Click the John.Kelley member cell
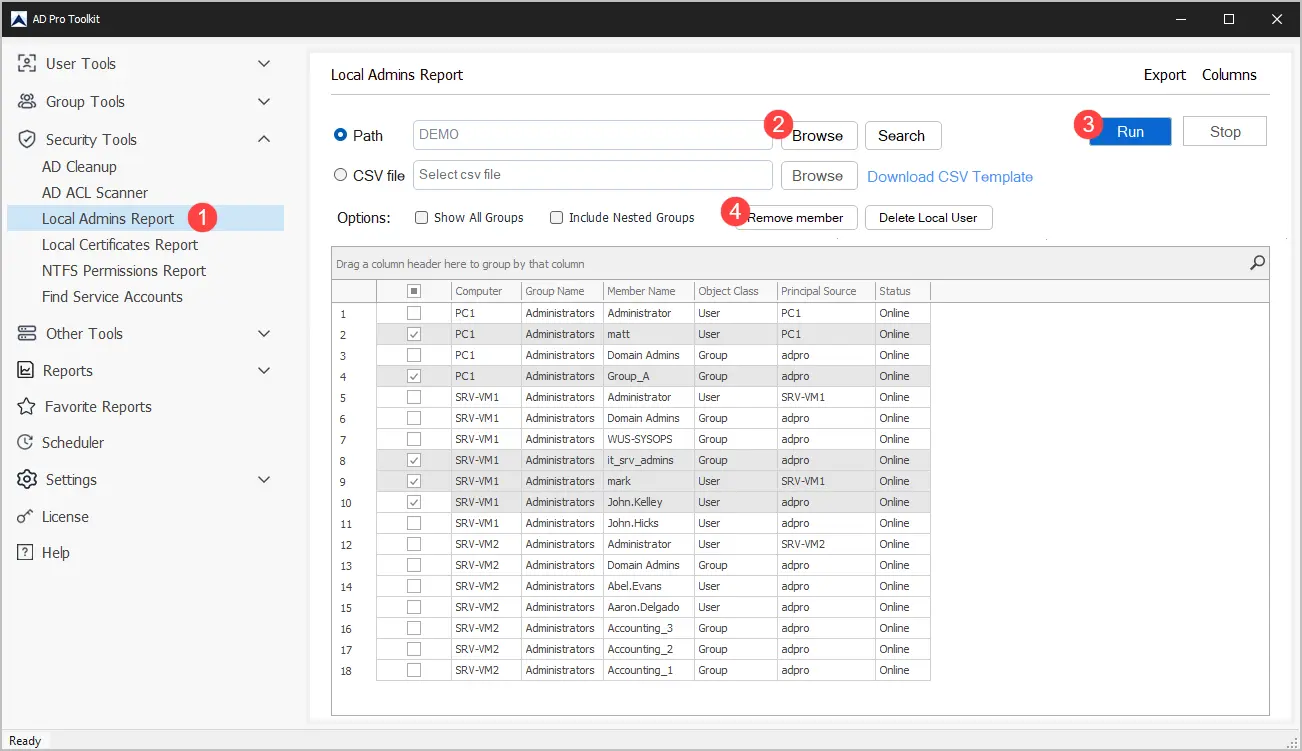 649,502
